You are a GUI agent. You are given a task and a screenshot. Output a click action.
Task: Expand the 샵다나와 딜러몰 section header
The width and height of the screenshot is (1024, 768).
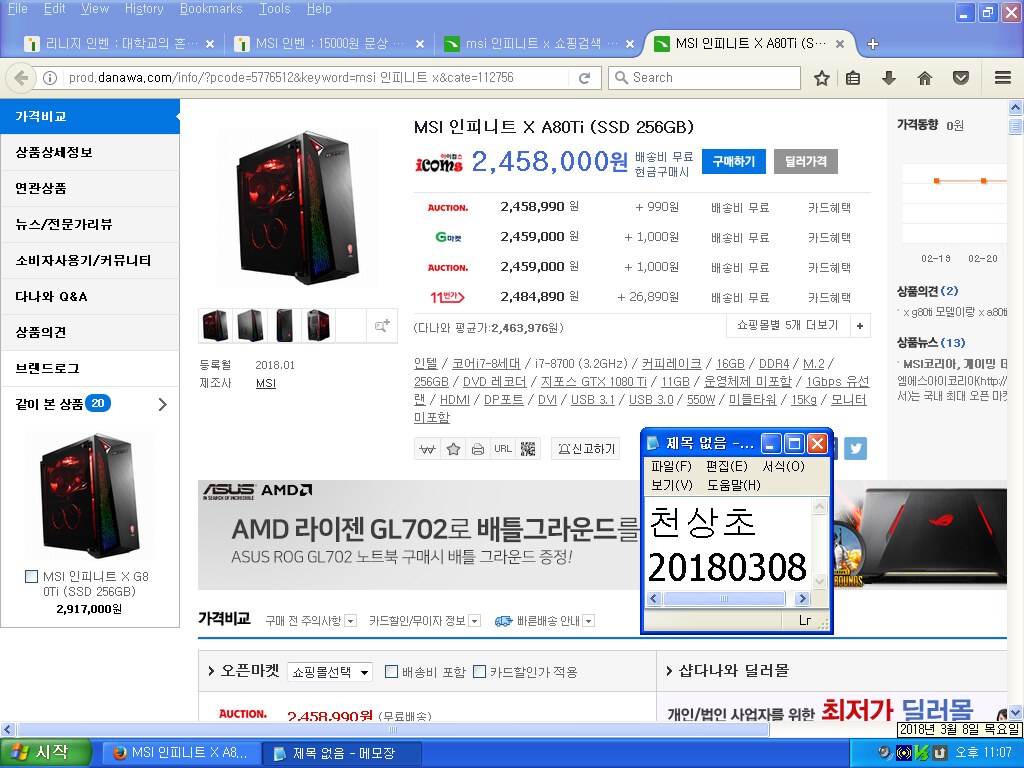(727, 671)
